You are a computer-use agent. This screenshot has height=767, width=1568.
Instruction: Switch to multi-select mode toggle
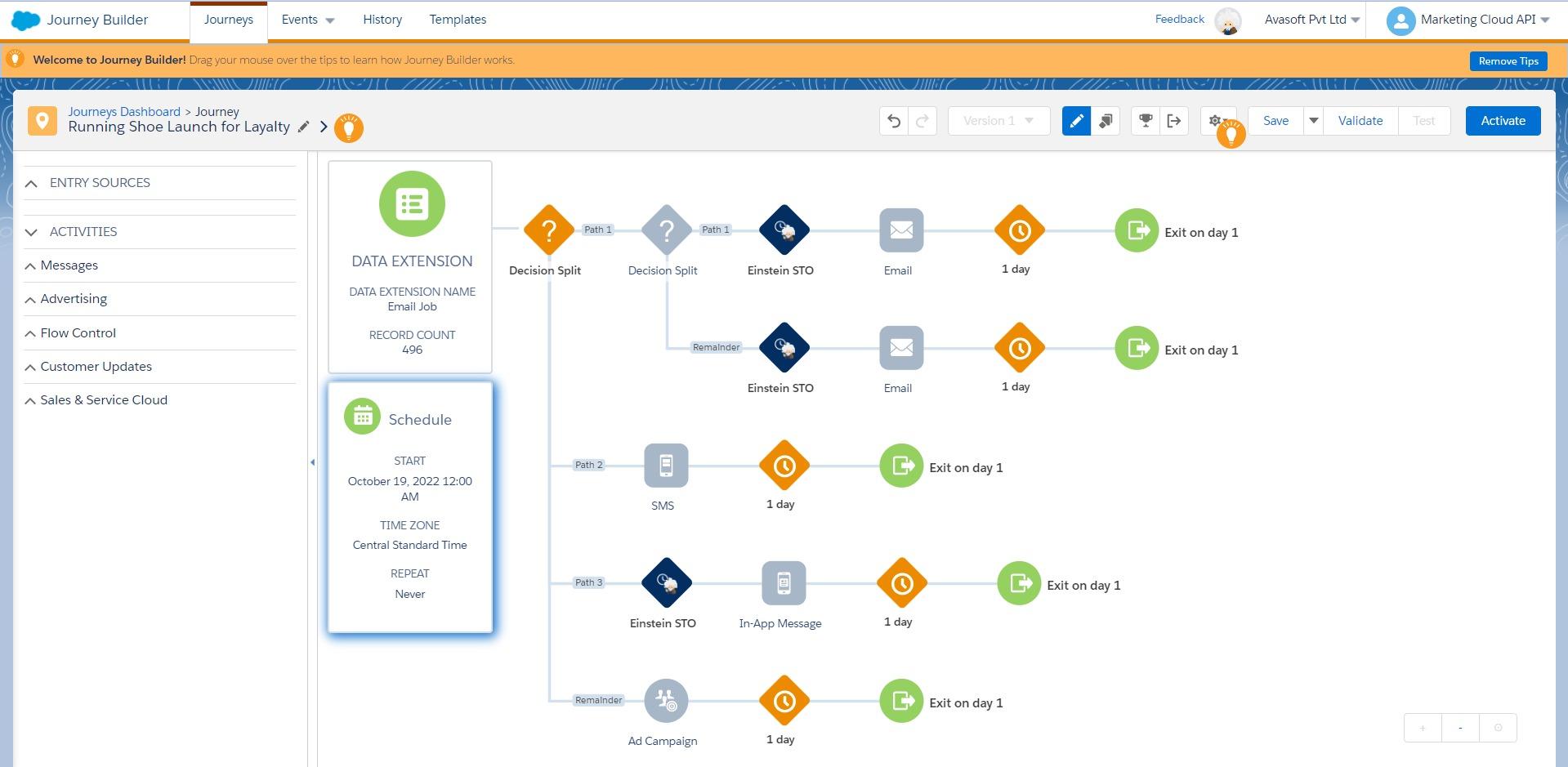click(1106, 121)
